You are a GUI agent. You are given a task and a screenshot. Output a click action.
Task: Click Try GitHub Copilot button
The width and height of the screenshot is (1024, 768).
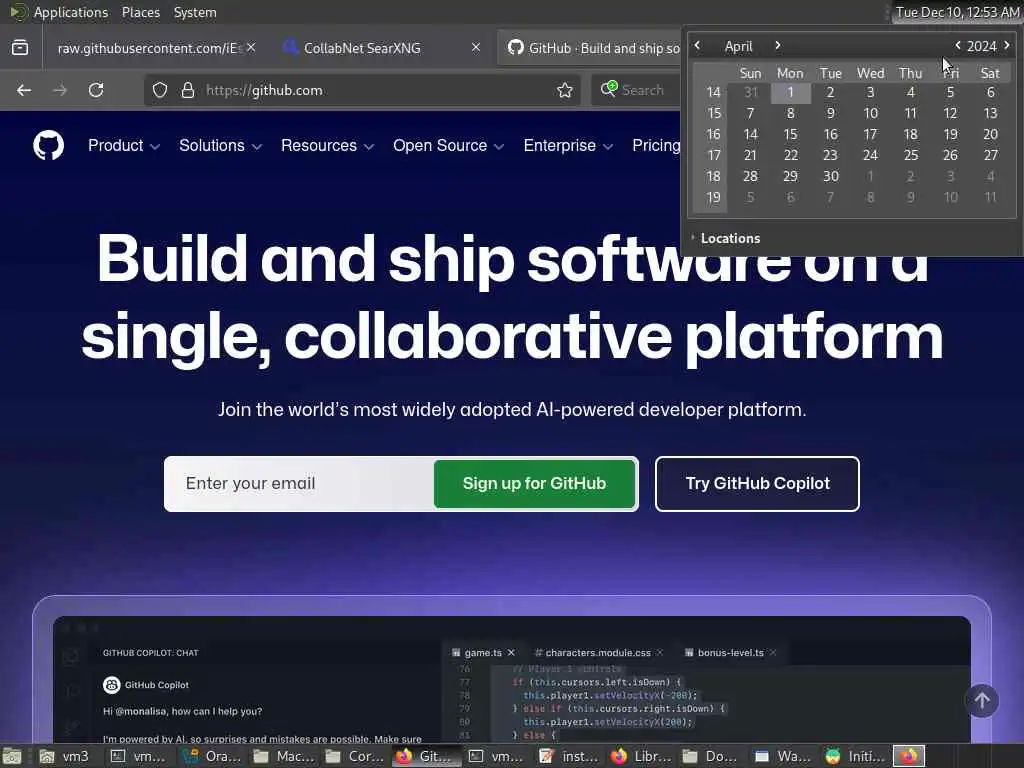[x=758, y=484]
